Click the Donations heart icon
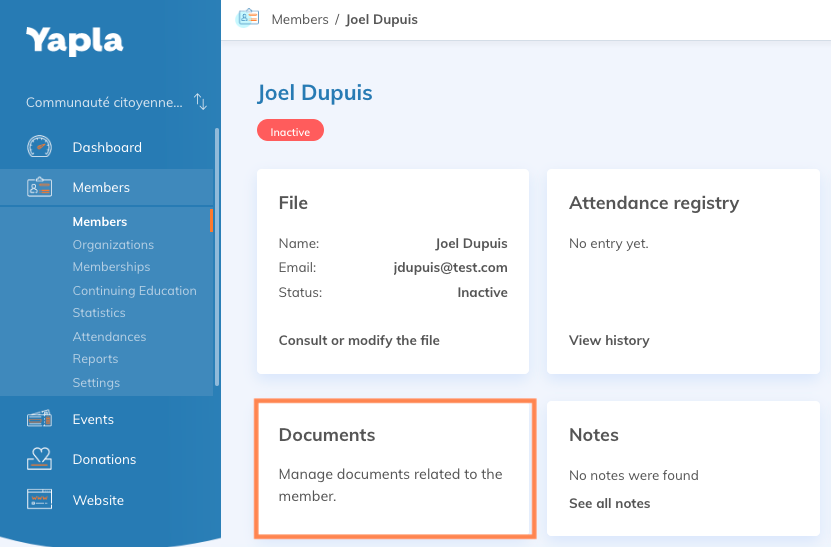 (x=39, y=459)
